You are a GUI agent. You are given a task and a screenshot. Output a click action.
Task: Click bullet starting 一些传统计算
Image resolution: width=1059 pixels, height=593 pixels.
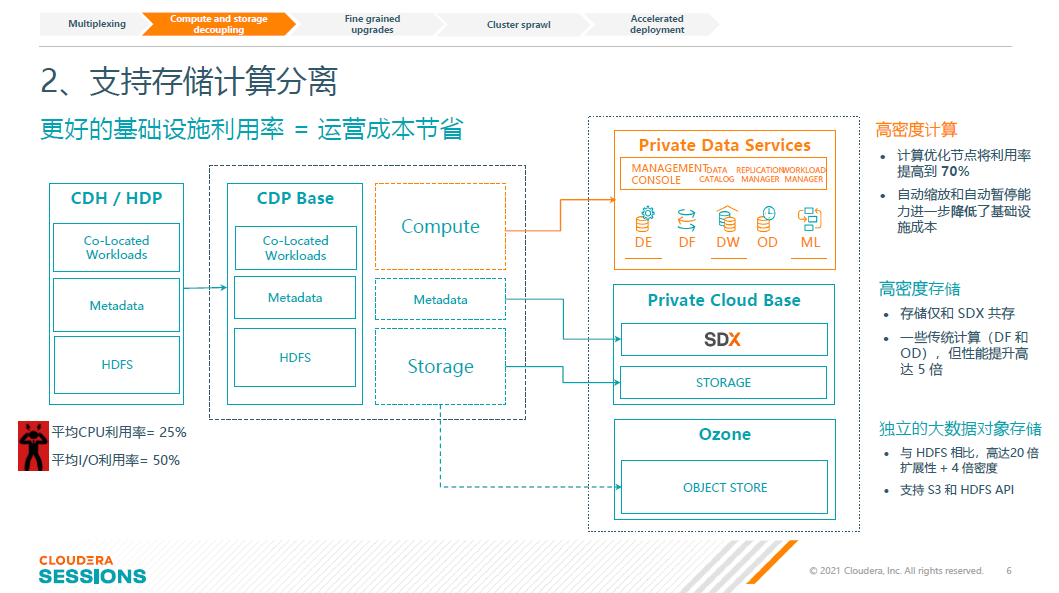coord(964,353)
